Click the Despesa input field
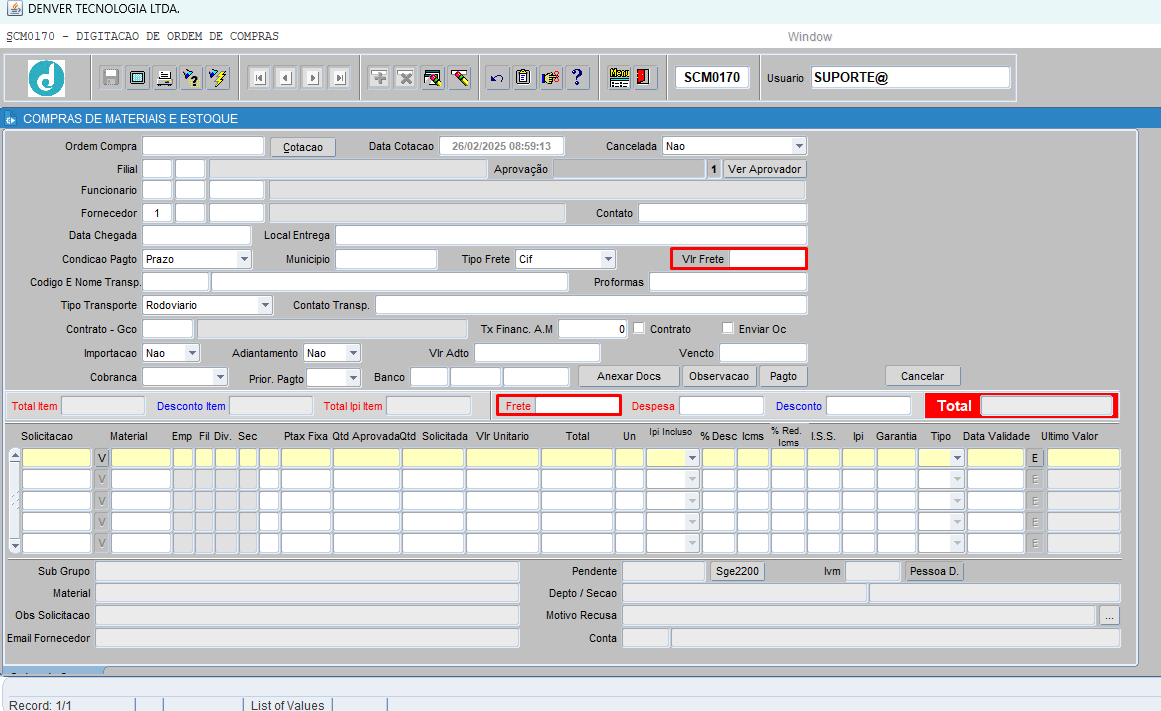The width and height of the screenshot is (1161, 711). (721, 406)
